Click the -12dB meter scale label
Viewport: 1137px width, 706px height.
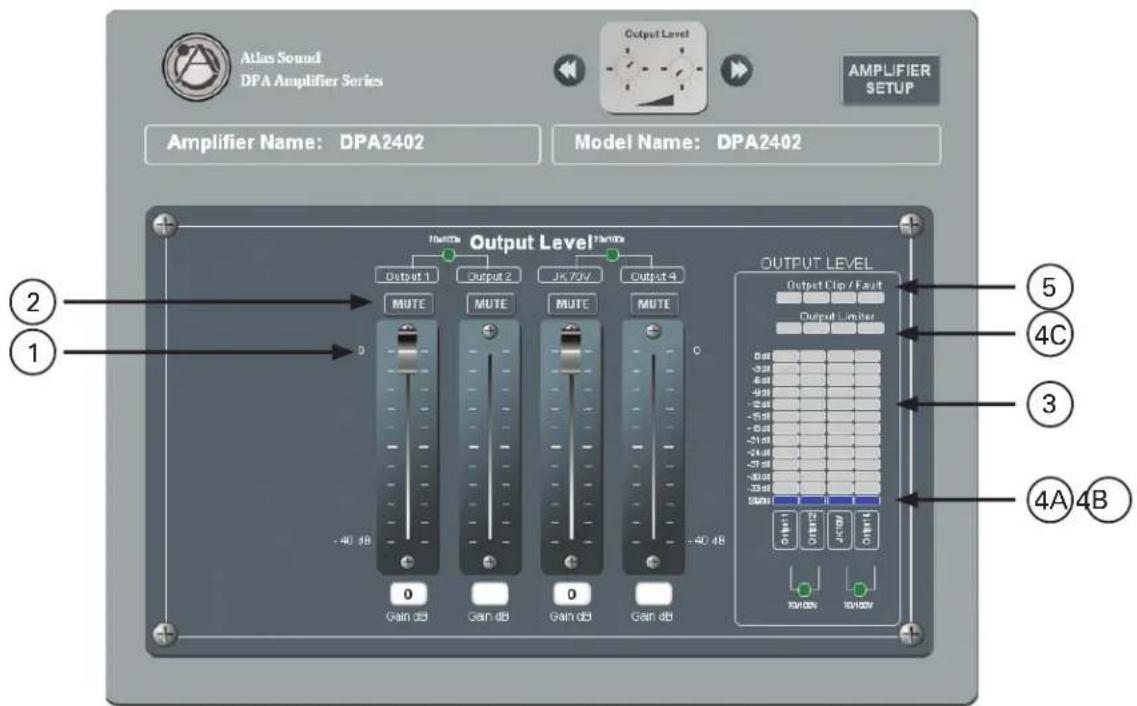click(759, 404)
